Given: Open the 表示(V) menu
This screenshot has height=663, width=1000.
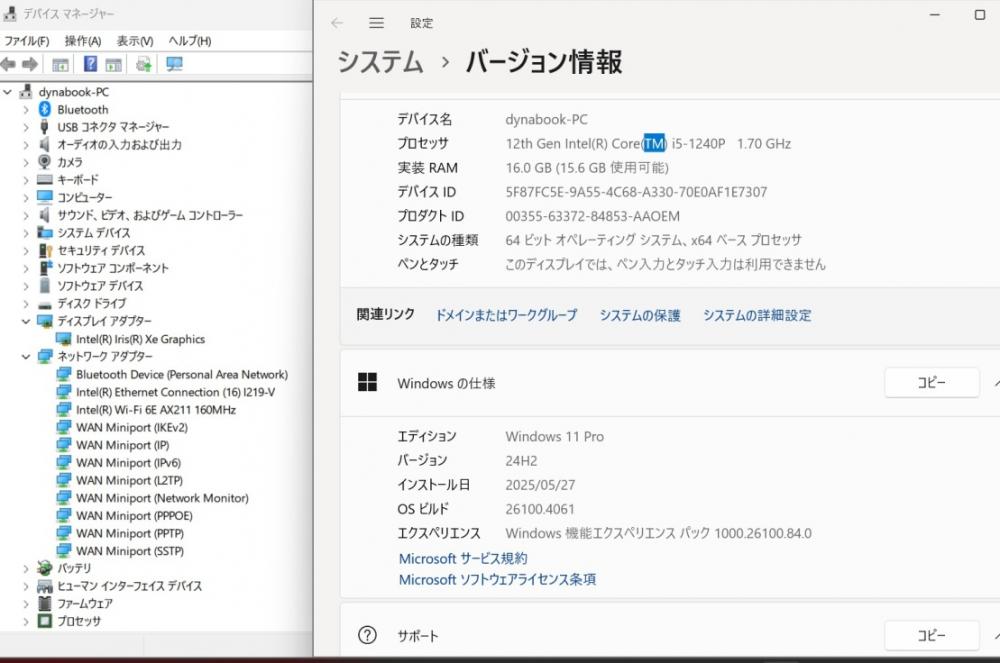Looking at the screenshot, I should (135, 41).
